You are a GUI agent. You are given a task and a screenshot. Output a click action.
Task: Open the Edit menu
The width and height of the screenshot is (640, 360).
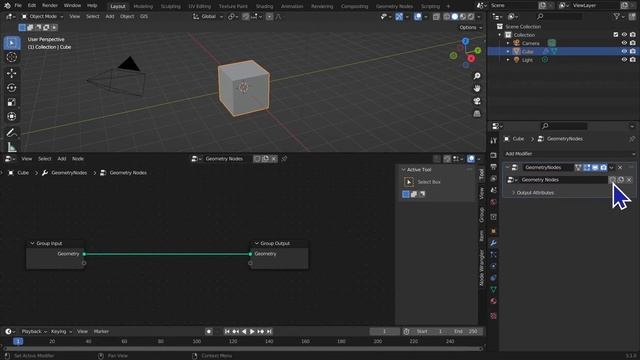[x=31, y=6]
